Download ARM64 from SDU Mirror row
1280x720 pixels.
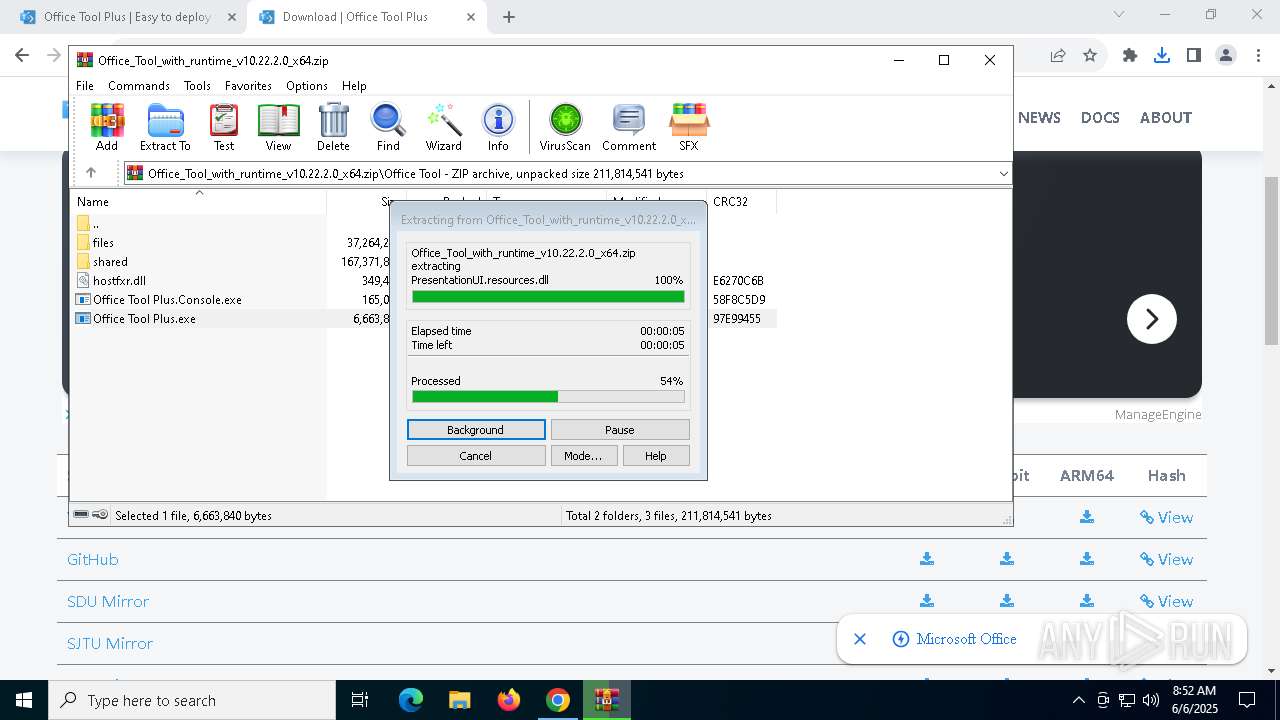[1087, 601]
